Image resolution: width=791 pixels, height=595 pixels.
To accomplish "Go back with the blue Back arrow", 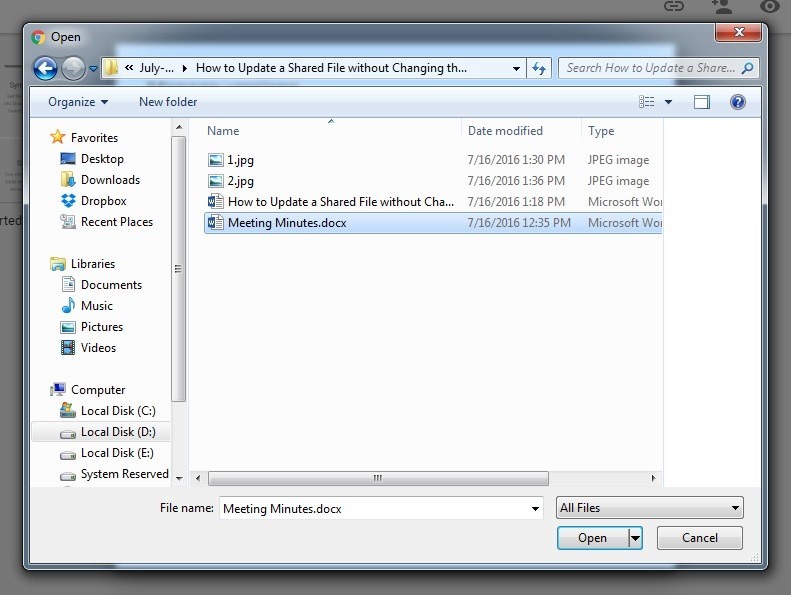I will (x=45, y=68).
